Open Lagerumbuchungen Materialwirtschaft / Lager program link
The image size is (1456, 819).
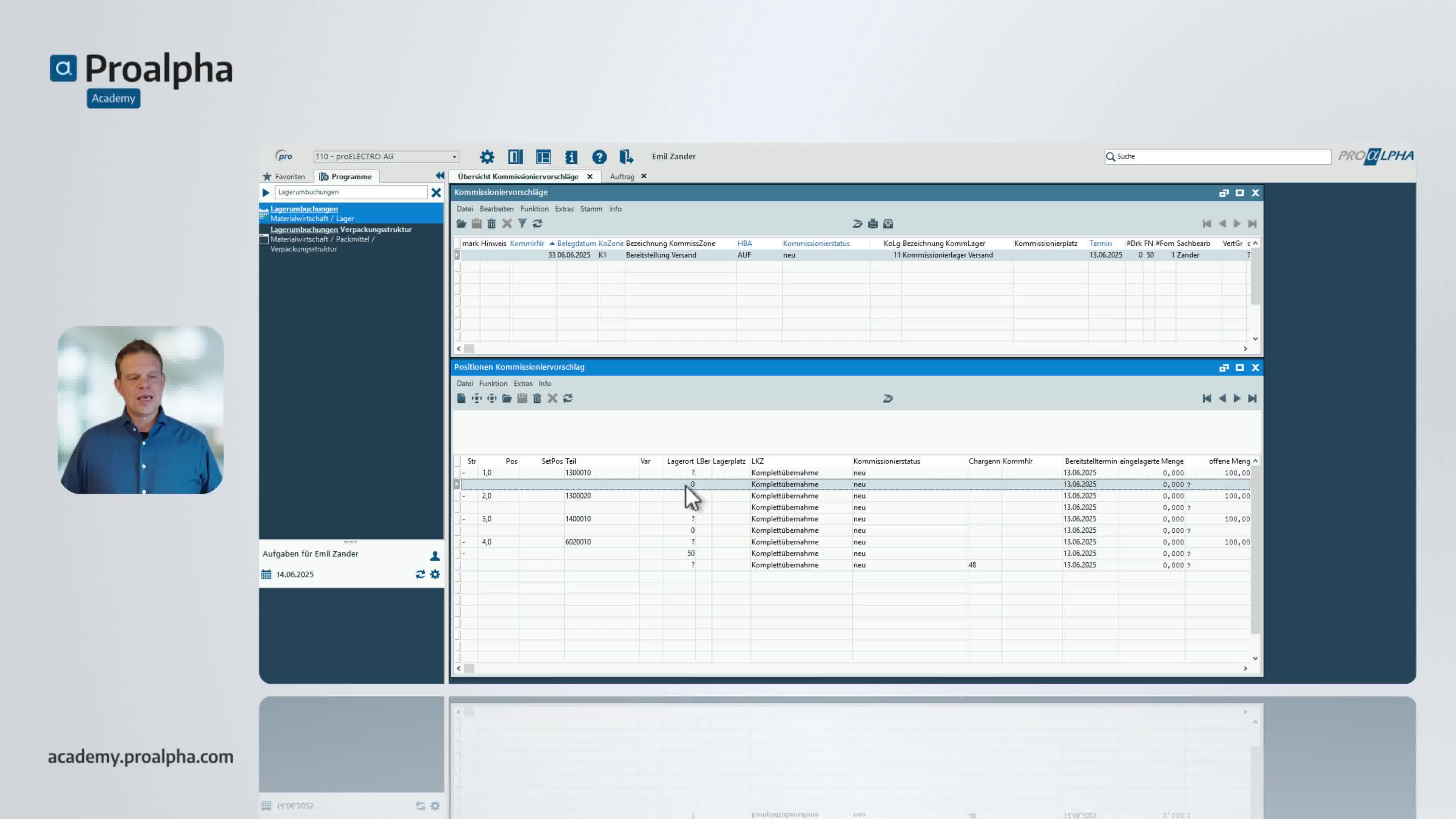point(304,209)
